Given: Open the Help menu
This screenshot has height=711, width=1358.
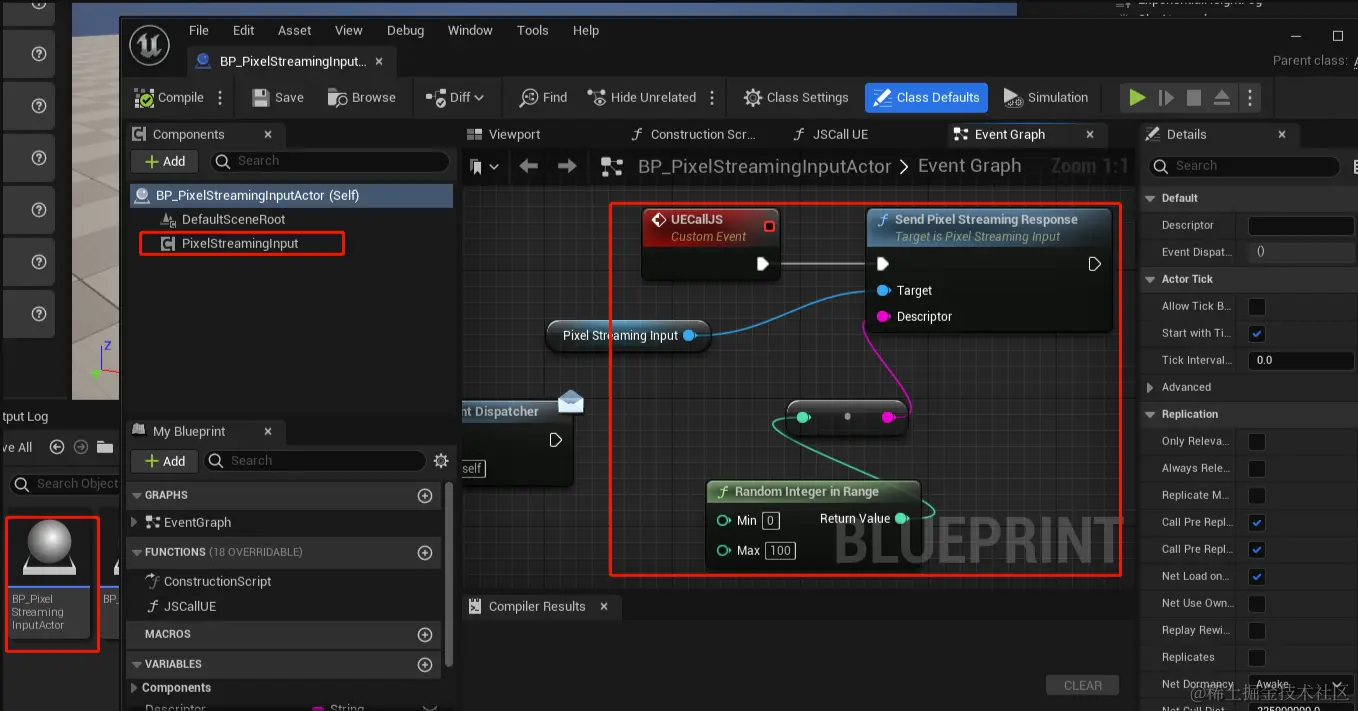Looking at the screenshot, I should click(x=586, y=30).
